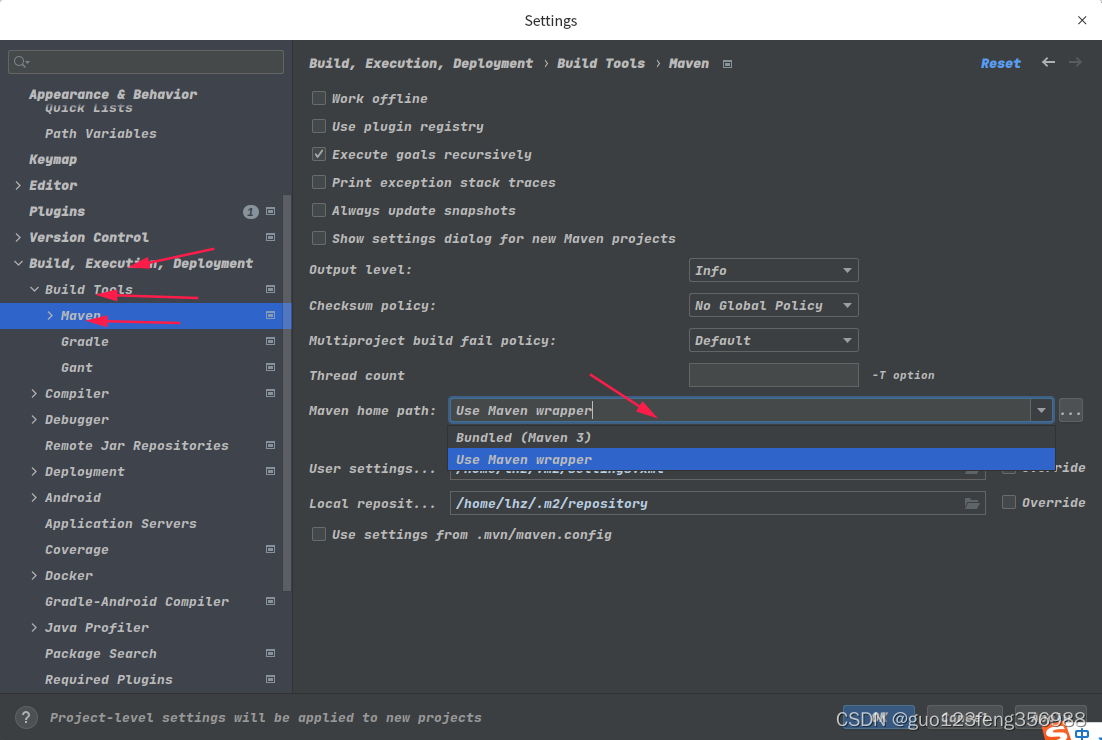Click the project-level icon on Gant row
Viewport: 1102px width, 740px height.
[270, 367]
